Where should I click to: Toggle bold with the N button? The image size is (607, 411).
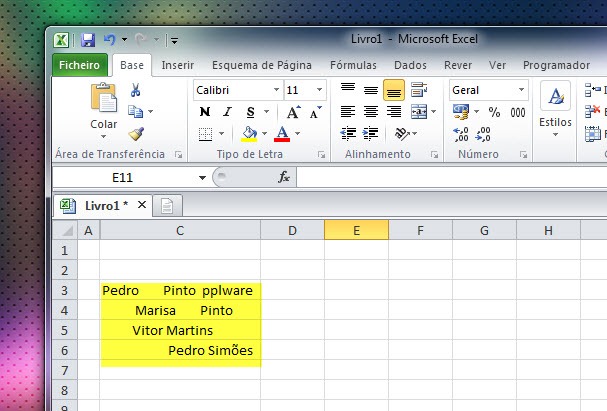coord(205,112)
